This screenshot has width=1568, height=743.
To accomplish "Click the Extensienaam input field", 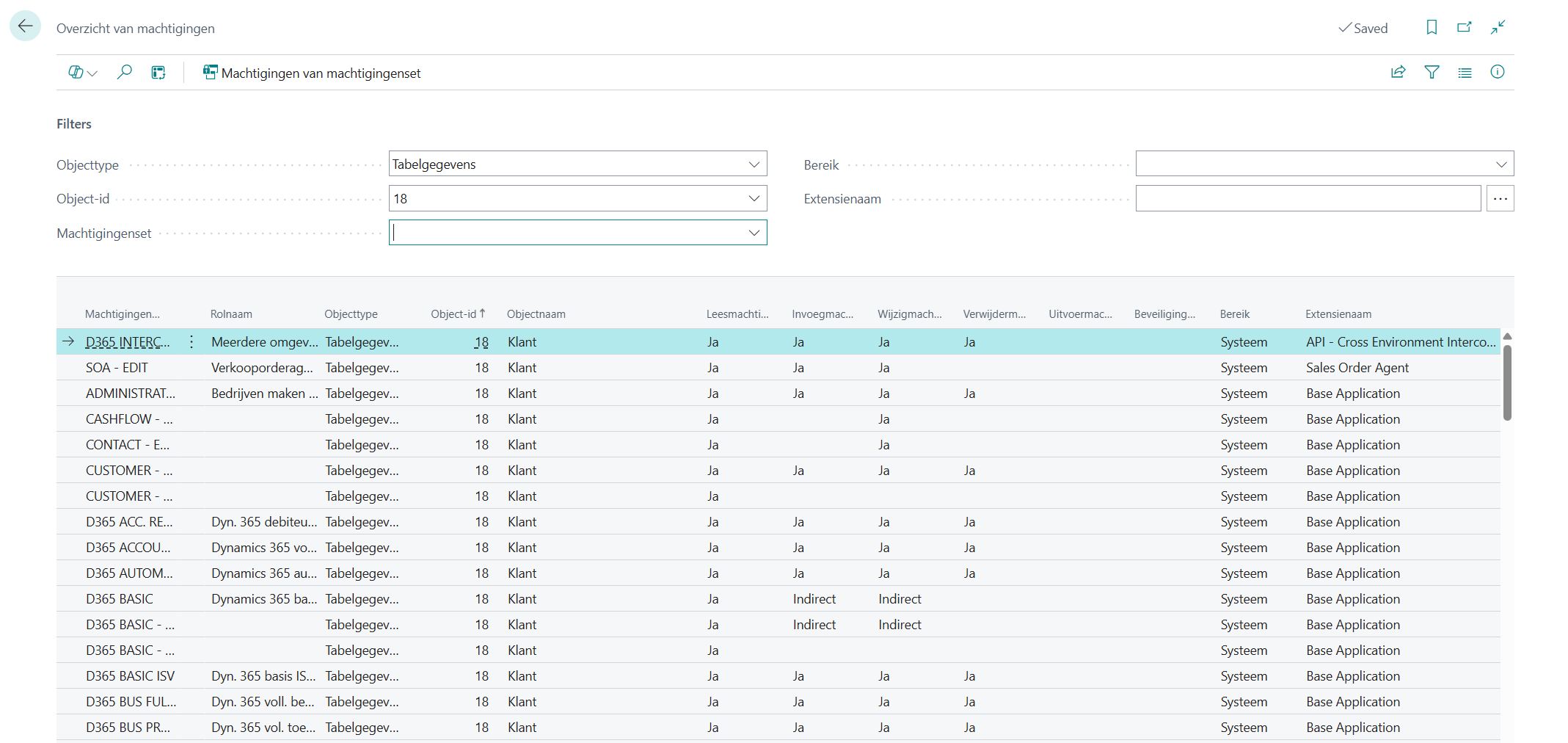I will [x=1308, y=198].
